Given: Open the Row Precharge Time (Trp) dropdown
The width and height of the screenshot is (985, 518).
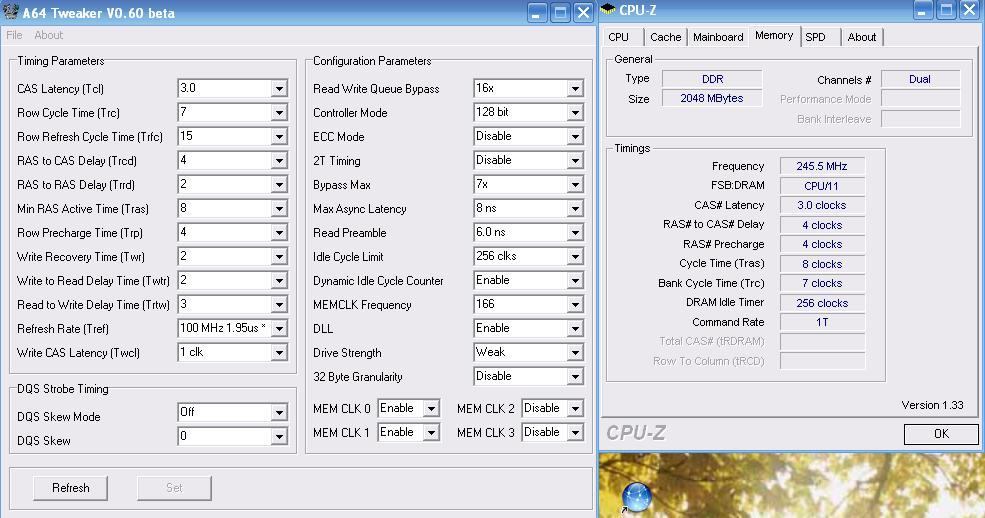Looking at the screenshot, I should pos(280,233).
